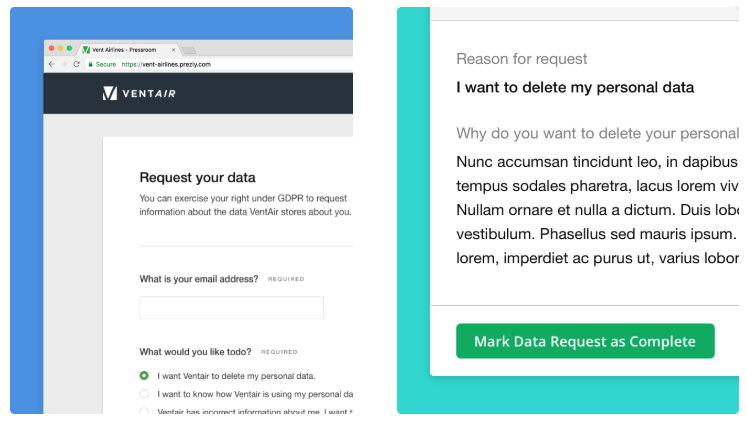Close the Vent Airlines Pressroom tab

[173, 50]
